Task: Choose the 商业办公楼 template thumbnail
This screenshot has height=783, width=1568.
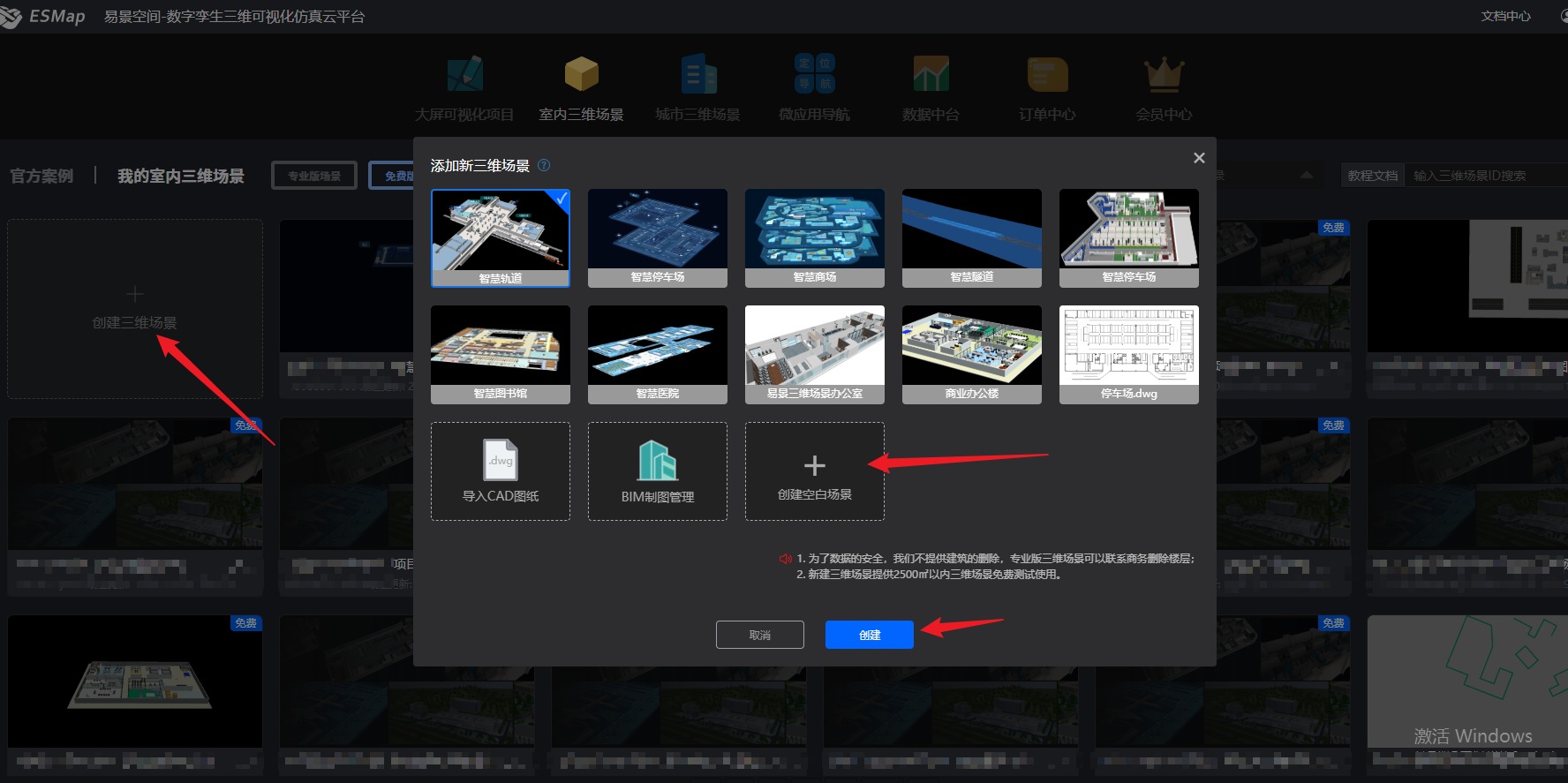Action: [x=972, y=355]
